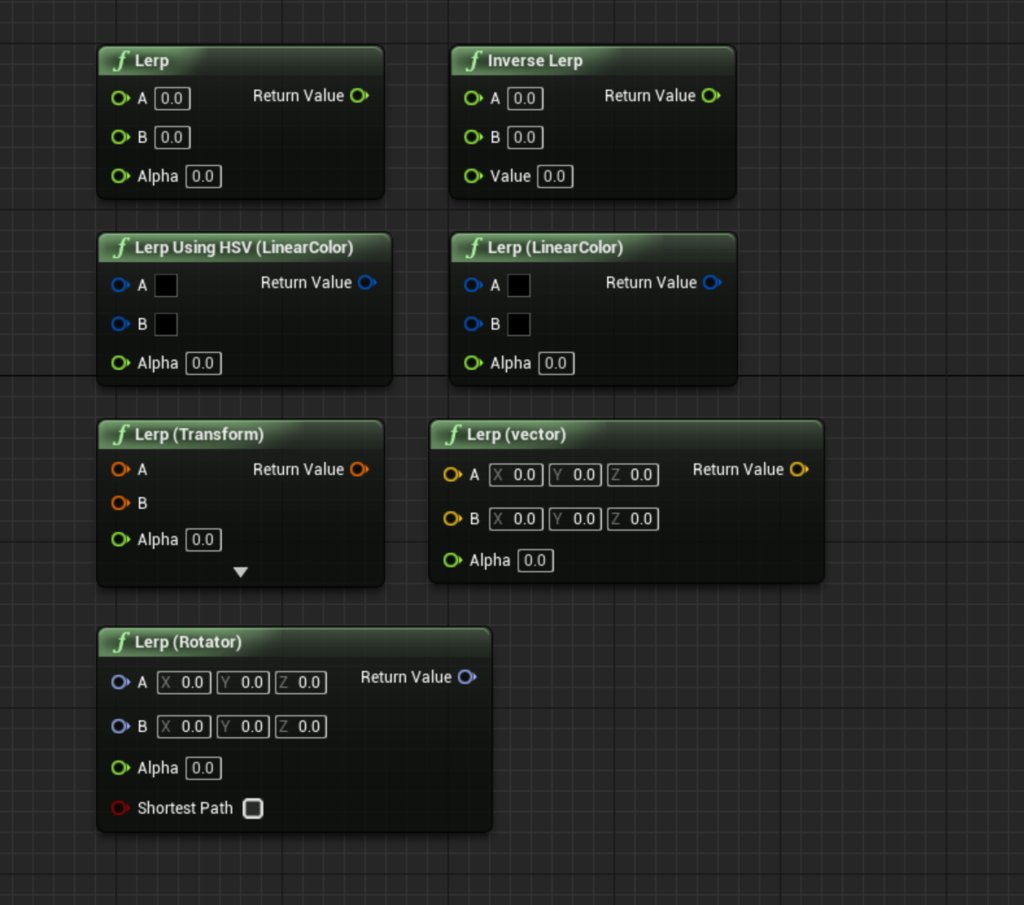Click the X field of input A on Lerp (vector)

(x=515, y=474)
